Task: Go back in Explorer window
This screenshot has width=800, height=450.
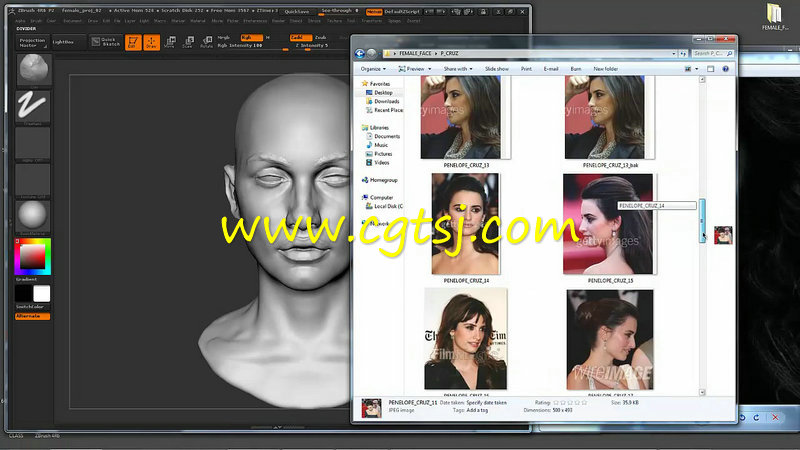Action: [360, 53]
